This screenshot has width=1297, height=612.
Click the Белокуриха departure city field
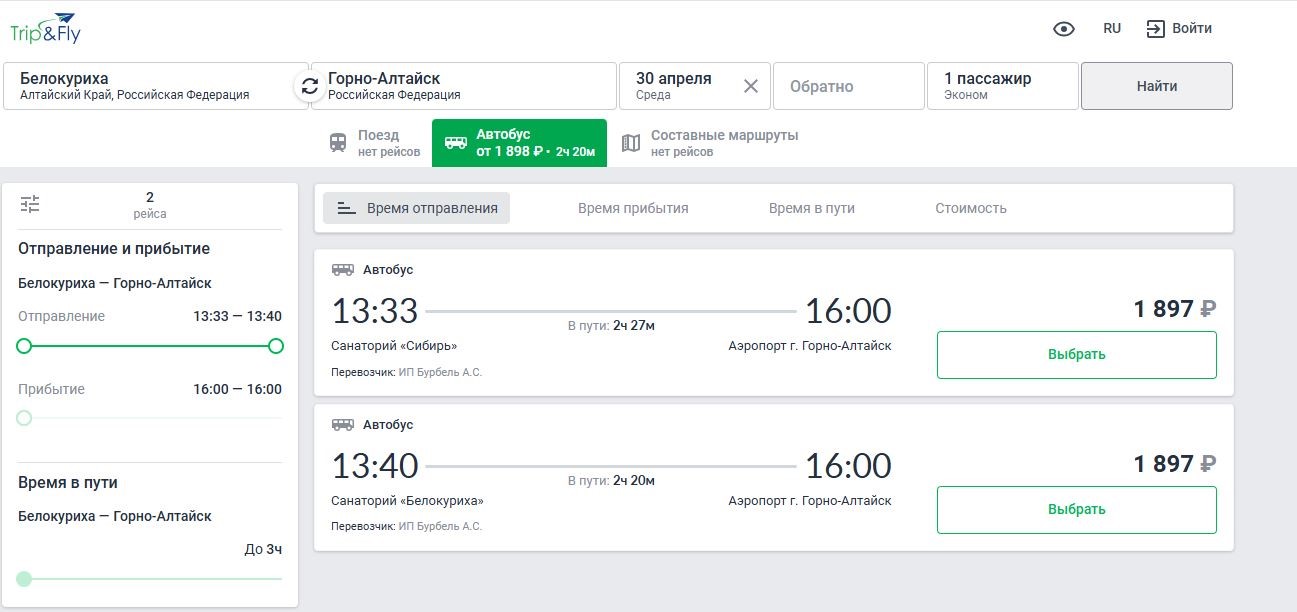150,86
